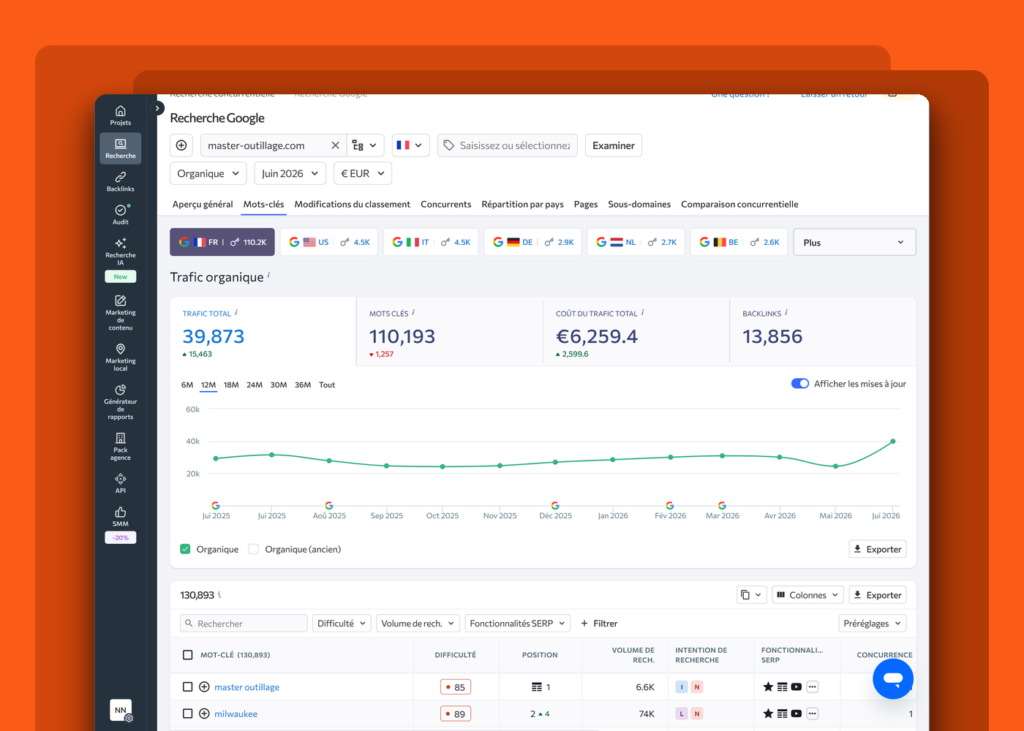The height and width of the screenshot is (731, 1024).
Task: Click the + Filtrer button
Action: click(600, 623)
